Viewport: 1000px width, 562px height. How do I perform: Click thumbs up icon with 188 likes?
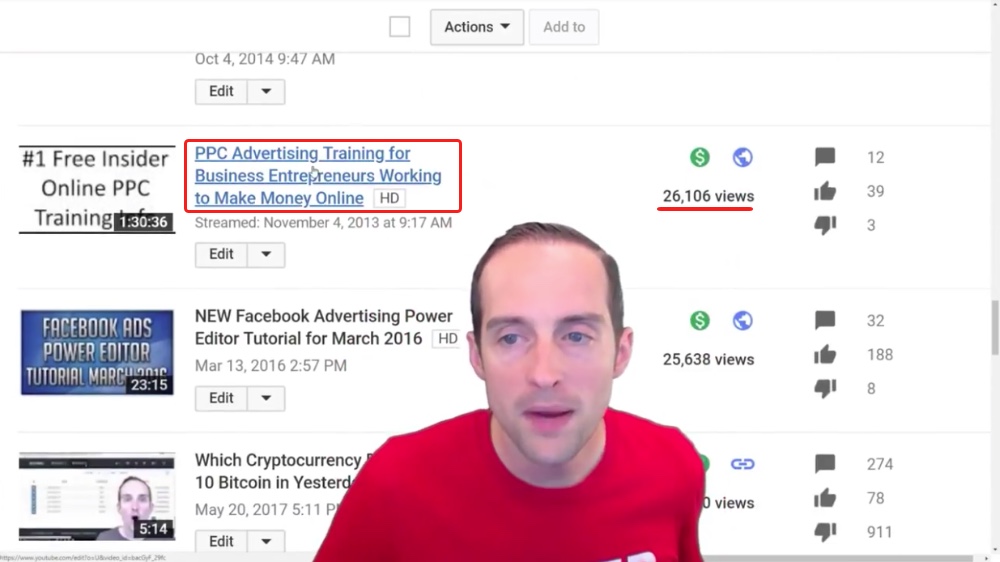[x=825, y=354]
